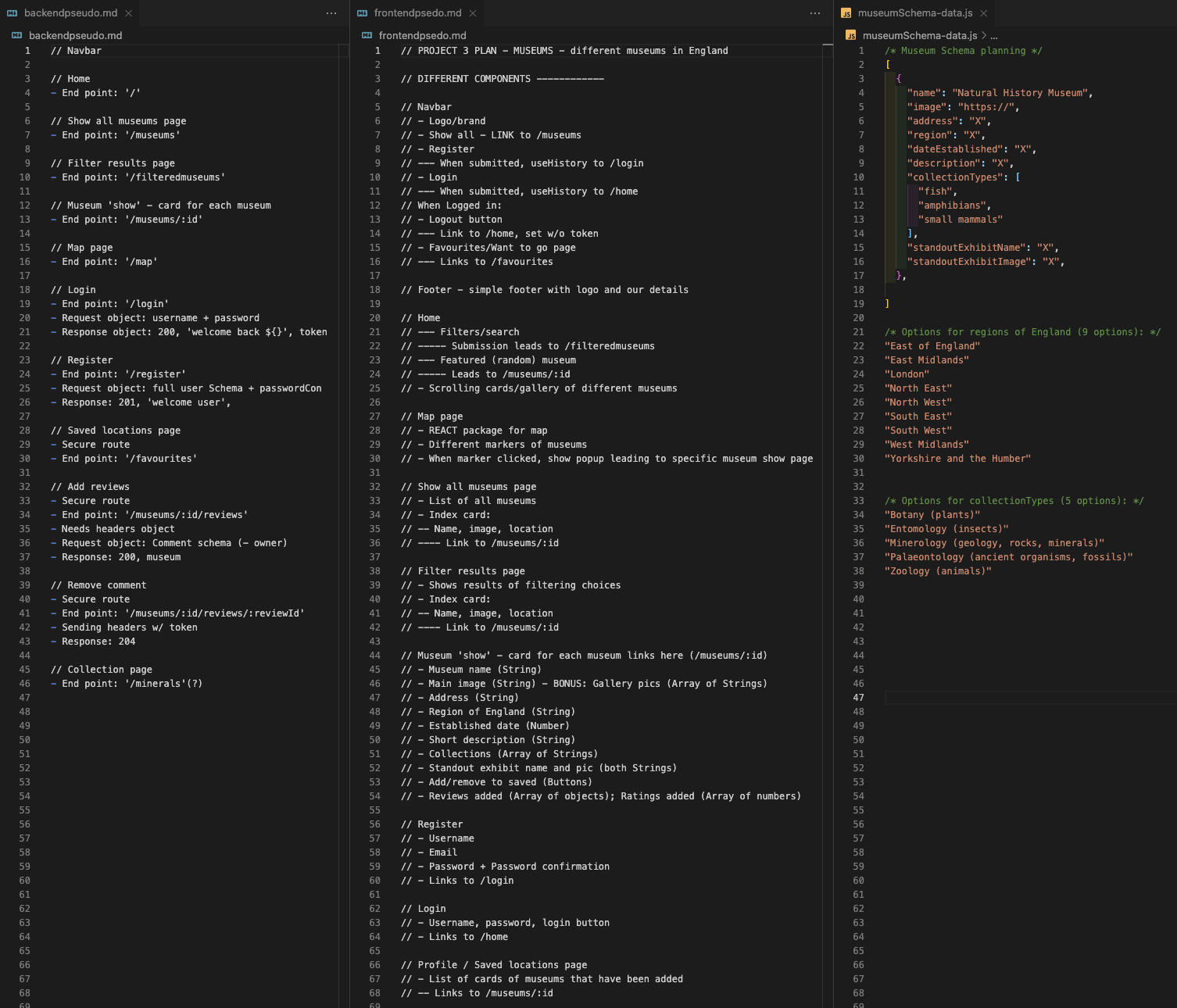Click "// Footer - simple footer with logo" line
1177x1008 pixels.
pos(545,290)
